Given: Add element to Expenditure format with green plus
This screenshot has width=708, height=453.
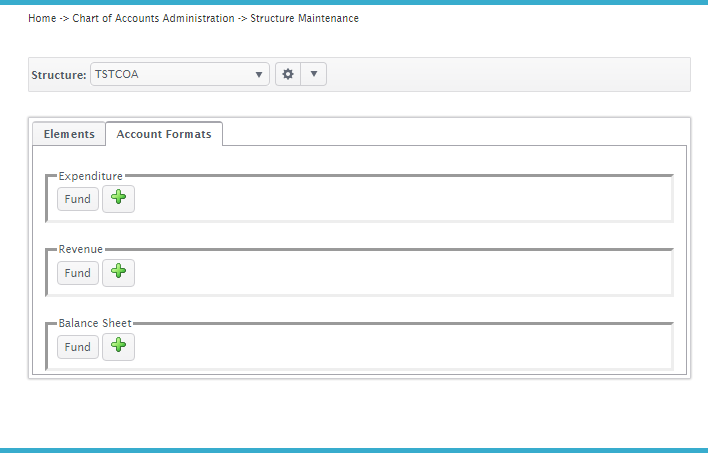Looking at the screenshot, I should click(118, 199).
